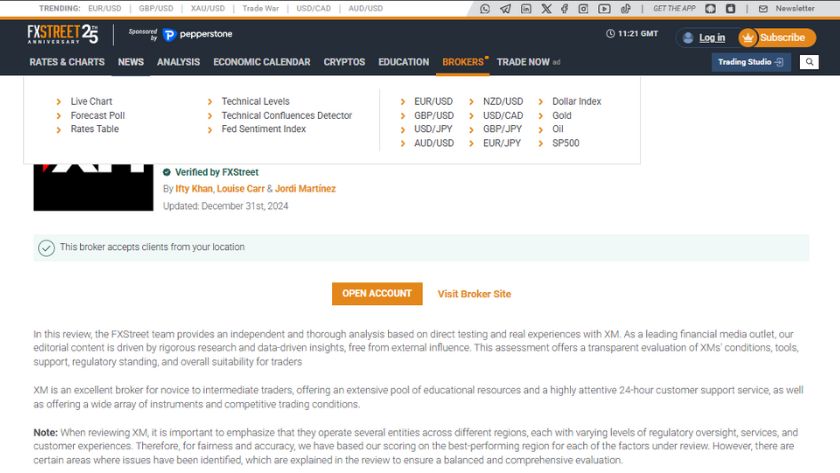Image resolution: width=840 pixels, height=473 pixels.
Task: Open the ECONOMIC CALENDAR menu
Action: tap(262, 62)
